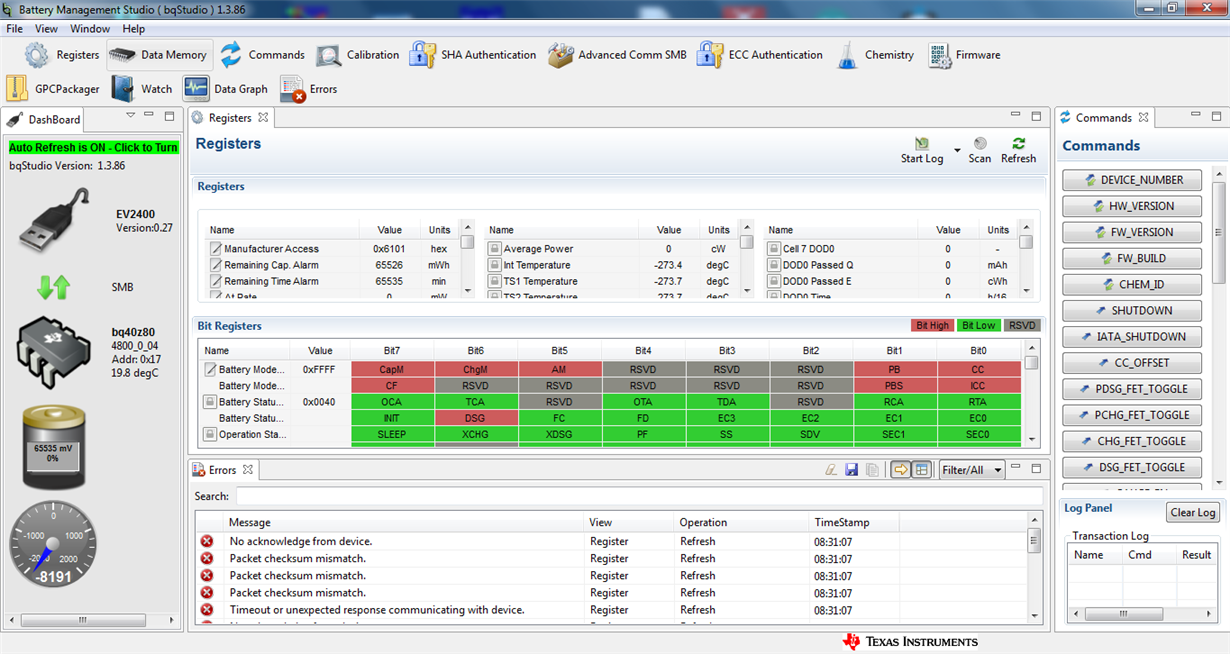Toggle Auto Refresh via the green banner
Viewport: 1230px width, 654px height.
tap(94, 147)
